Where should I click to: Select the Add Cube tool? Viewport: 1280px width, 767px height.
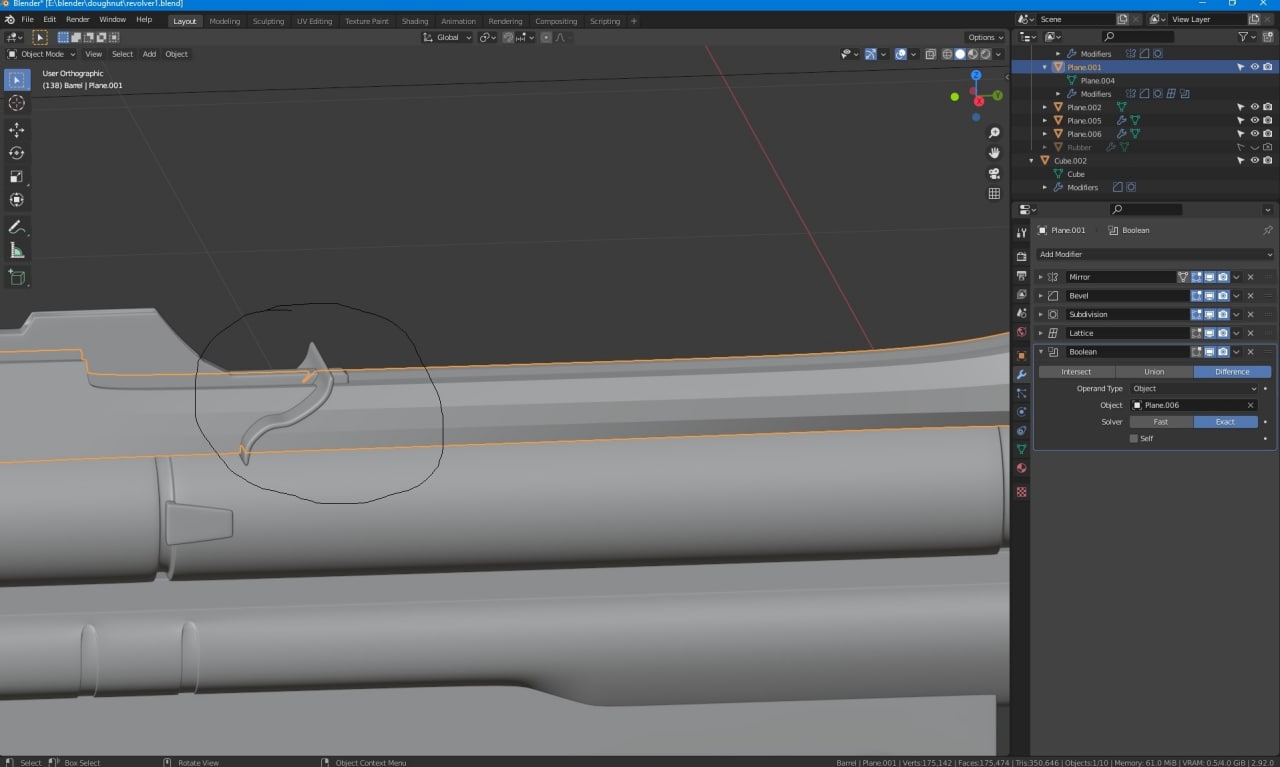(x=17, y=277)
